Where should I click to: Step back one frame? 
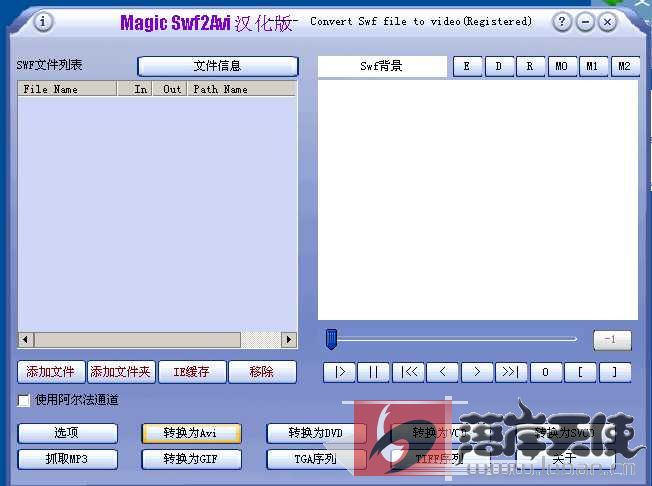point(442,372)
